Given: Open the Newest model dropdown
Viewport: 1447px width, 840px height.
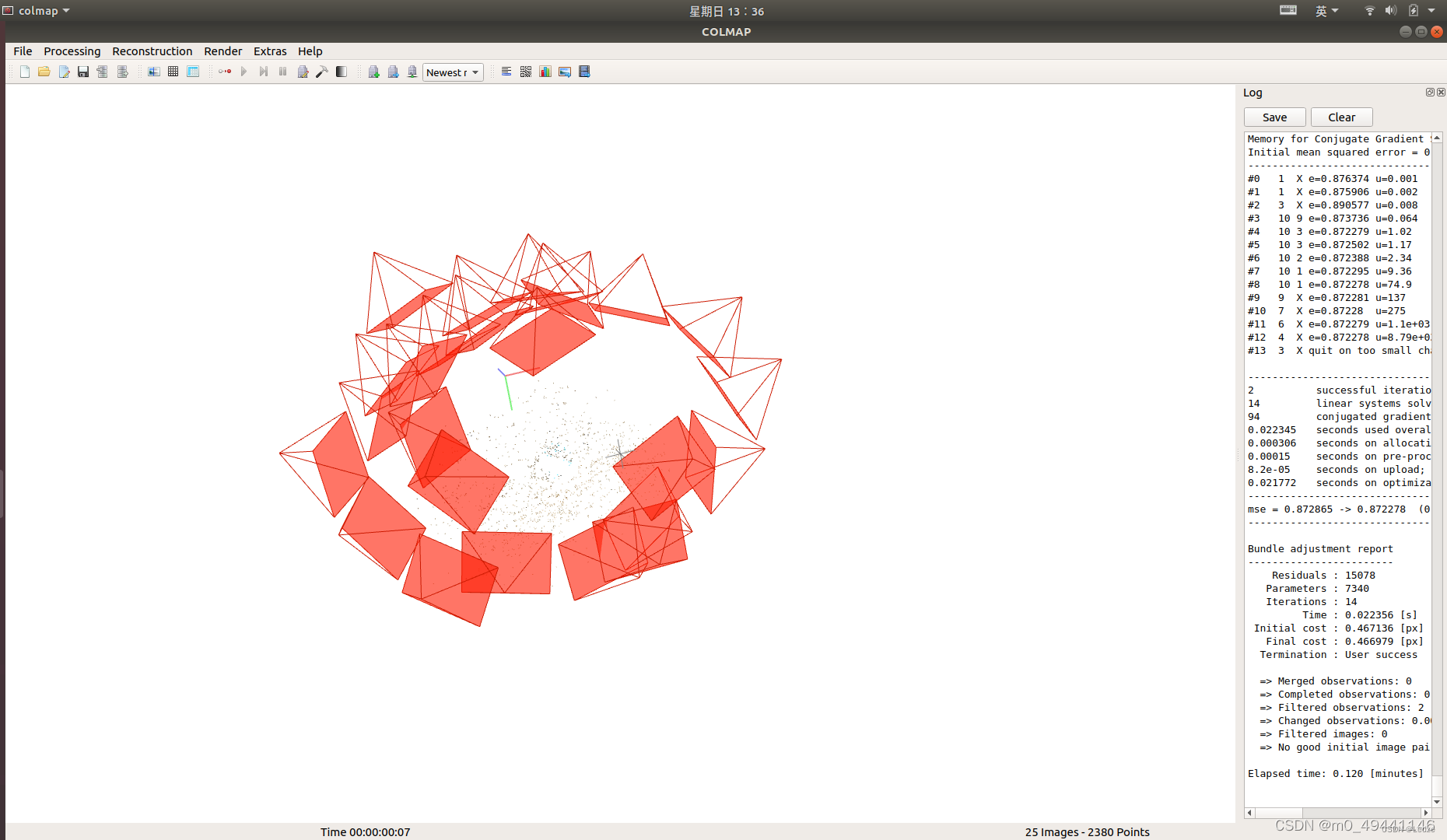Looking at the screenshot, I should pyautogui.click(x=453, y=72).
